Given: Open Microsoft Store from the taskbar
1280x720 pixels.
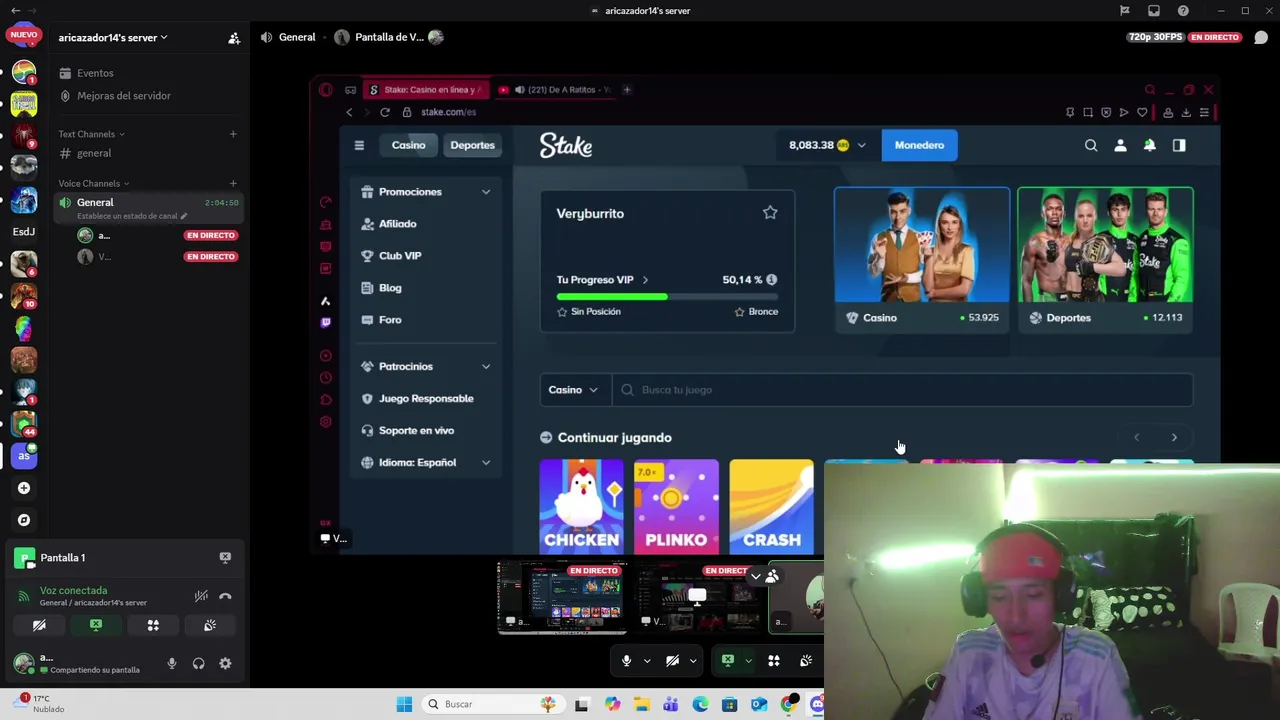Looking at the screenshot, I should click(x=730, y=704).
